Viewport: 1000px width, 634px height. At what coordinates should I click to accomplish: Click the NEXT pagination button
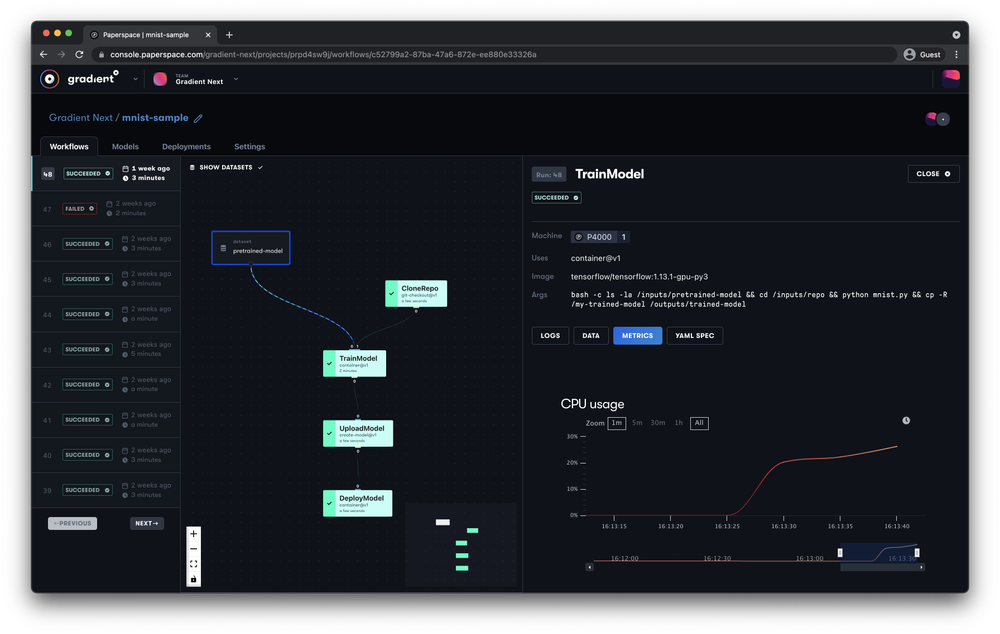[x=146, y=523]
